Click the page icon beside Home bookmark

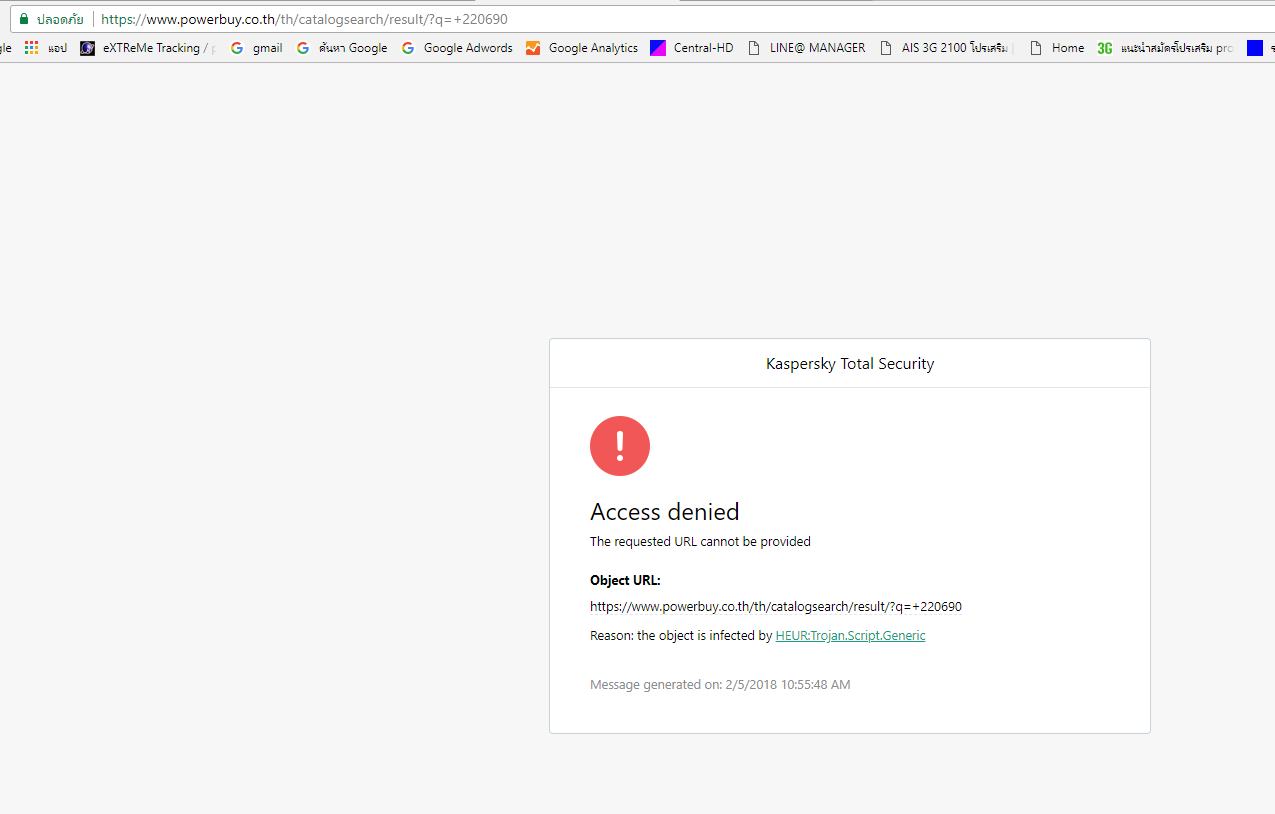tap(1036, 48)
